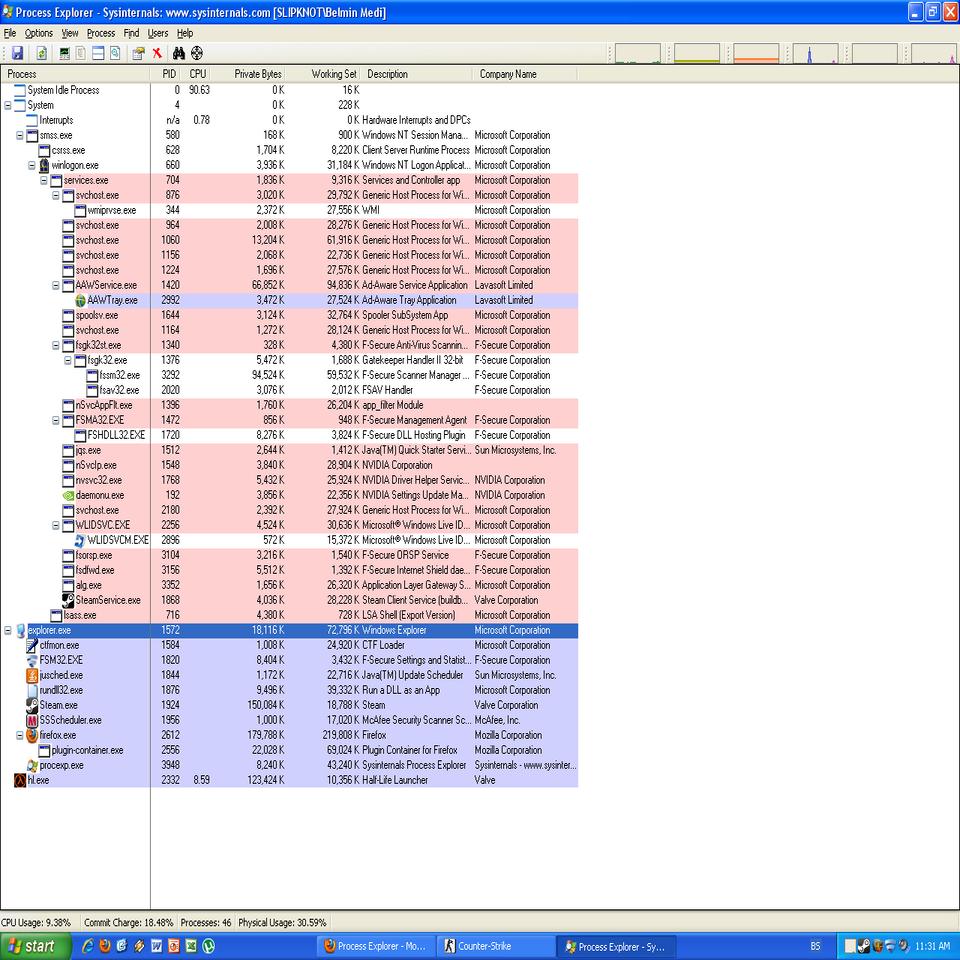Screen dimensions: 960x960
Task: Sort by the Company Name column header
Action: click(x=525, y=74)
